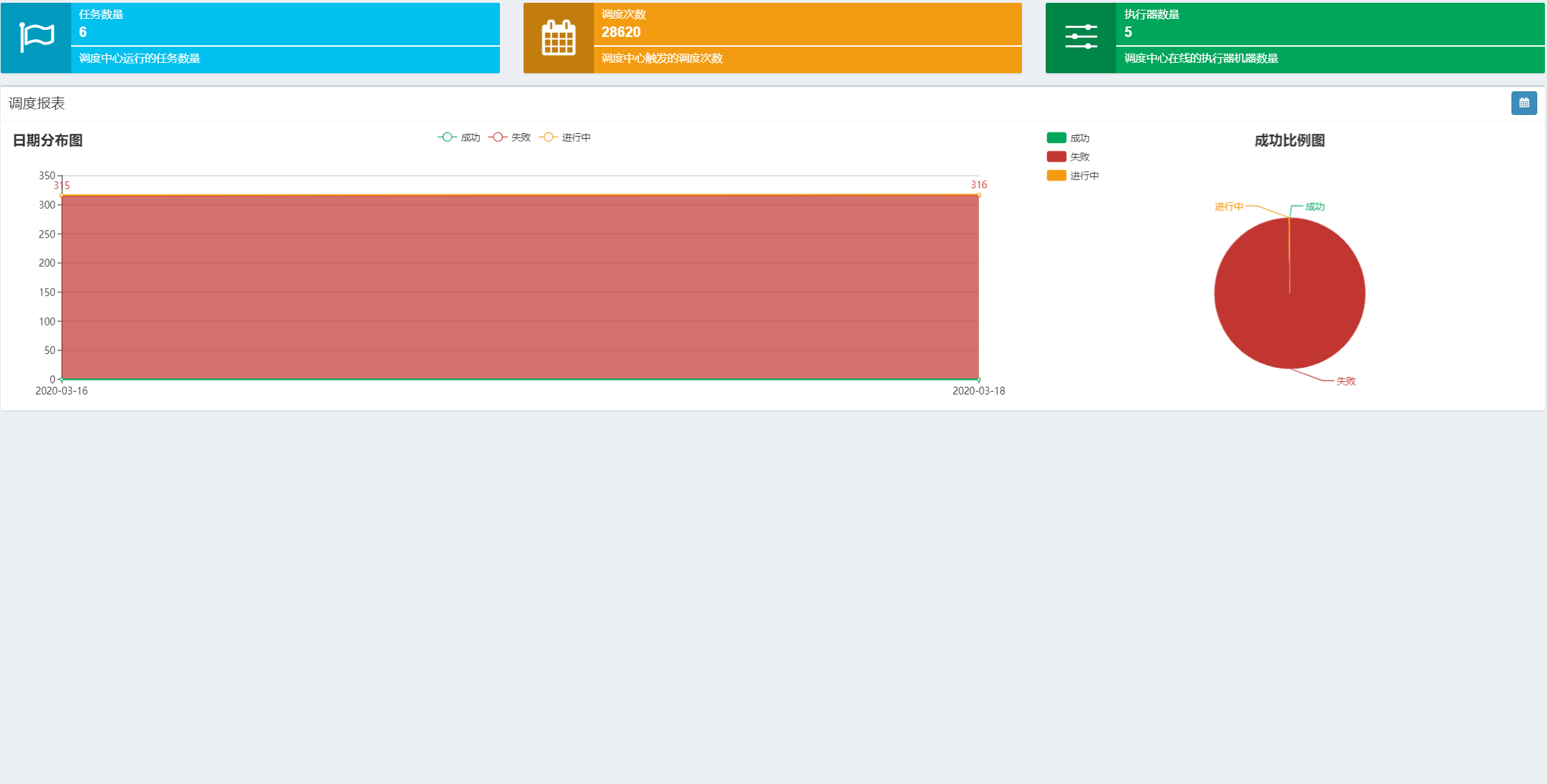Click the 成功 label above the pie
This screenshot has width=1547, height=784.
coord(1315,206)
